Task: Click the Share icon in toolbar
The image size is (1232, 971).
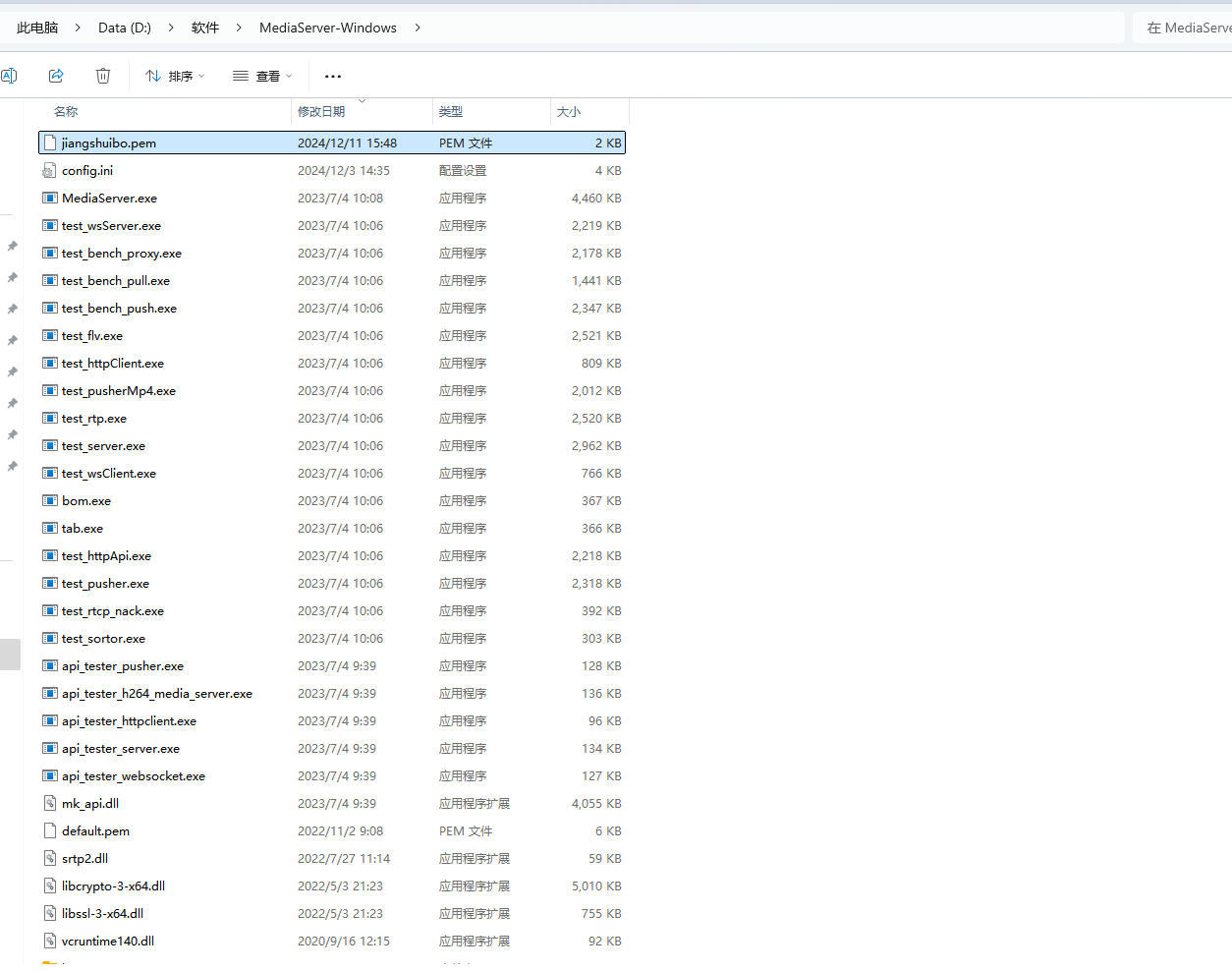Action: [56, 76]
